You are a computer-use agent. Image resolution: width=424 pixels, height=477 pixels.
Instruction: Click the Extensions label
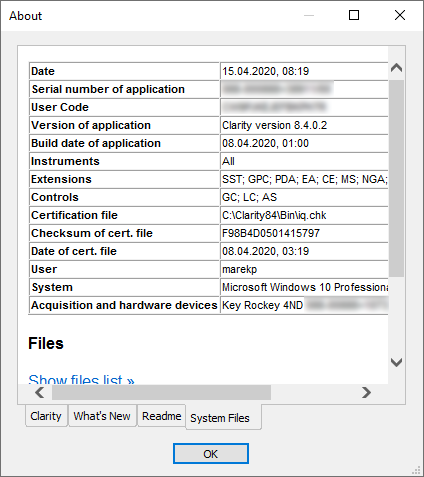[61, 179]
